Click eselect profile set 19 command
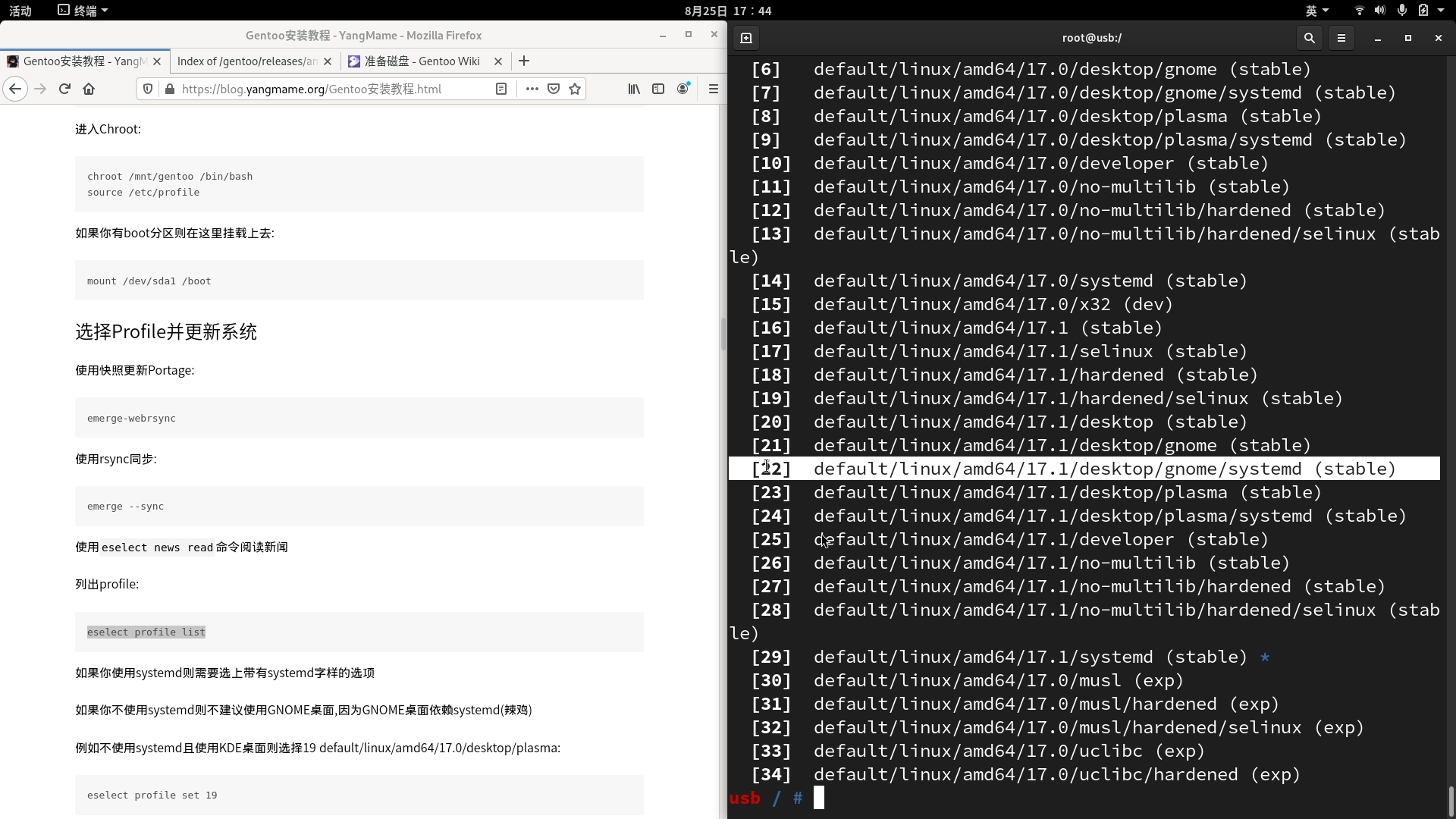 pos(152,795)
